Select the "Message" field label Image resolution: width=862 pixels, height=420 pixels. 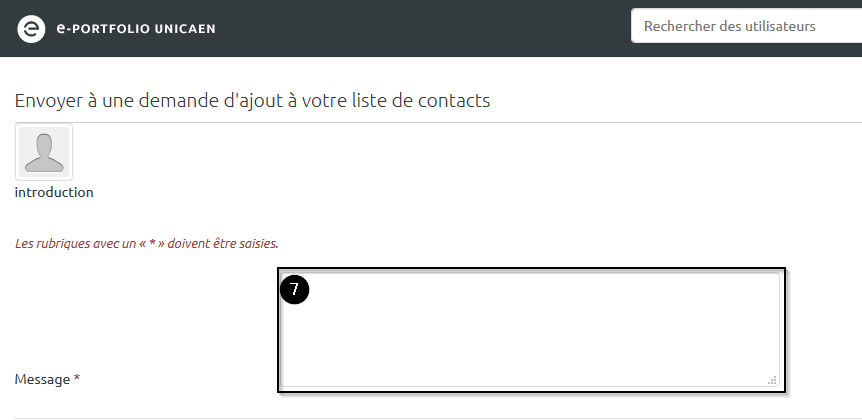click(x=42, y=380)
